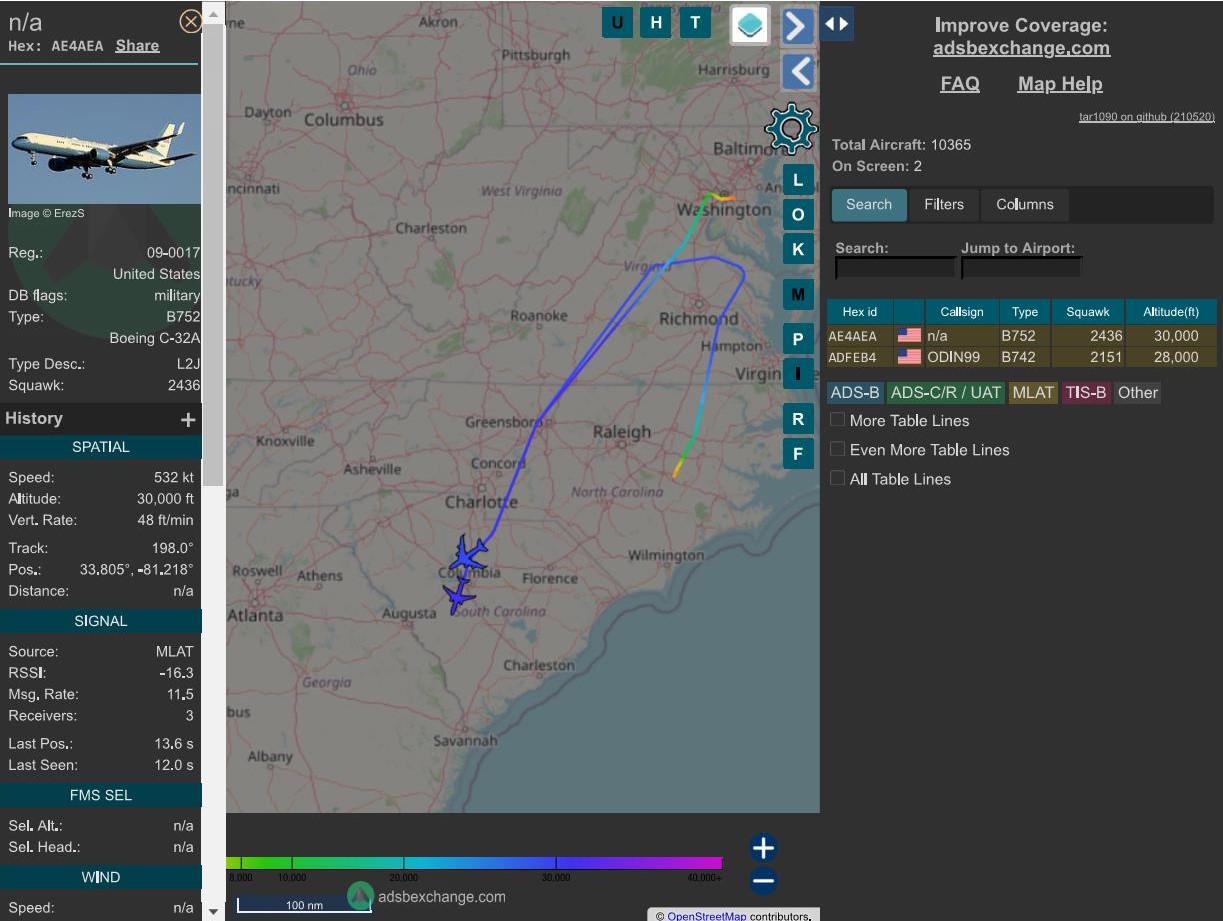Toggle Other source filter
1223x921 pixels.
click(1138, 393)
